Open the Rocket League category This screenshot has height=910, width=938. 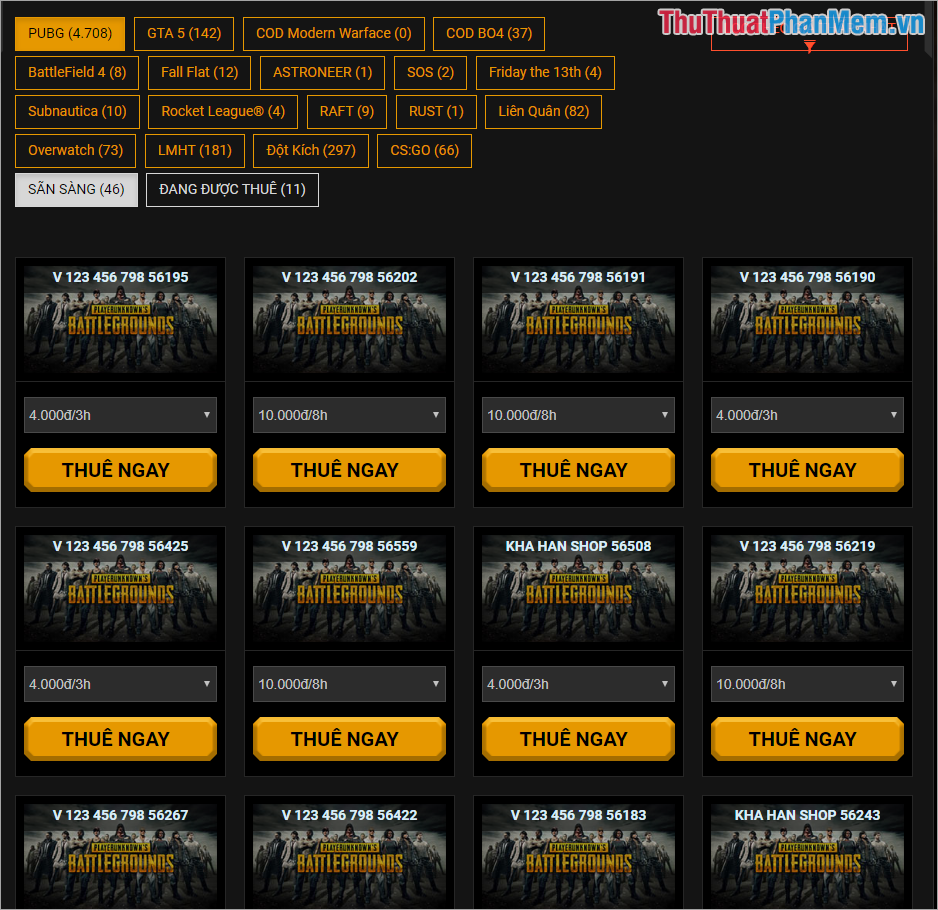click(x=222, y=111)
